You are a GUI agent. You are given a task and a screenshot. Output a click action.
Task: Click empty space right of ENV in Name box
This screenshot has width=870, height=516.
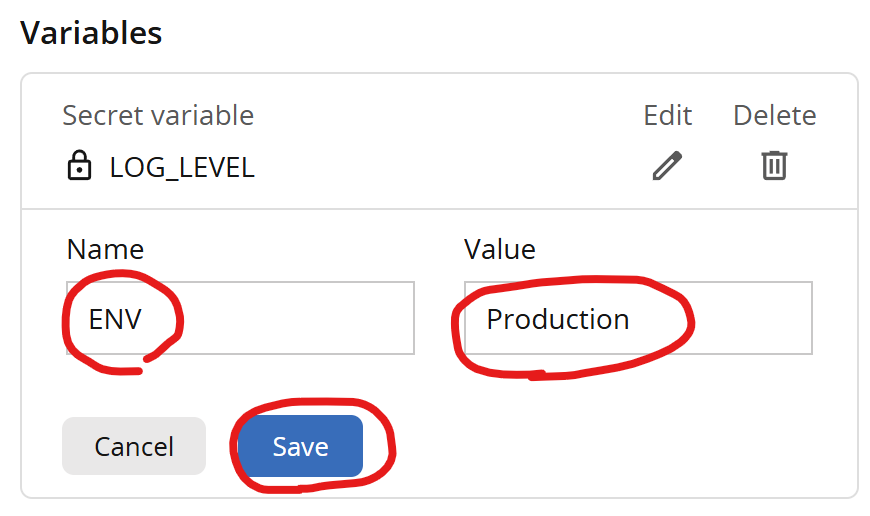tap(300, 319)
